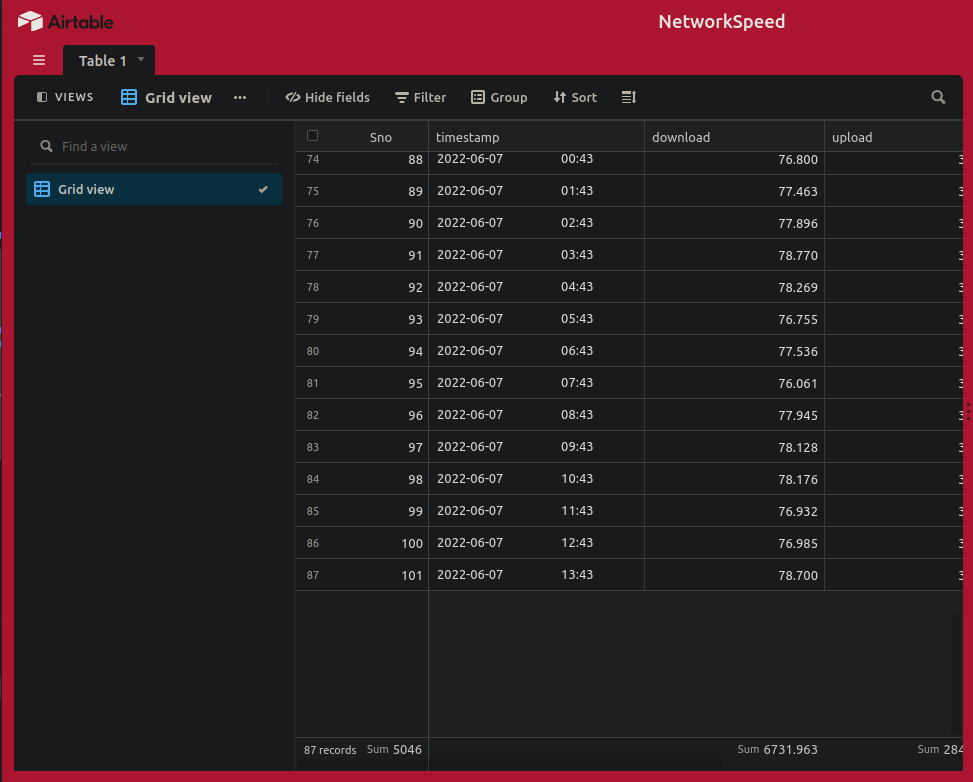Click the download column header
The width and height of the screenshot is (973, 782).
pos(734,137)
